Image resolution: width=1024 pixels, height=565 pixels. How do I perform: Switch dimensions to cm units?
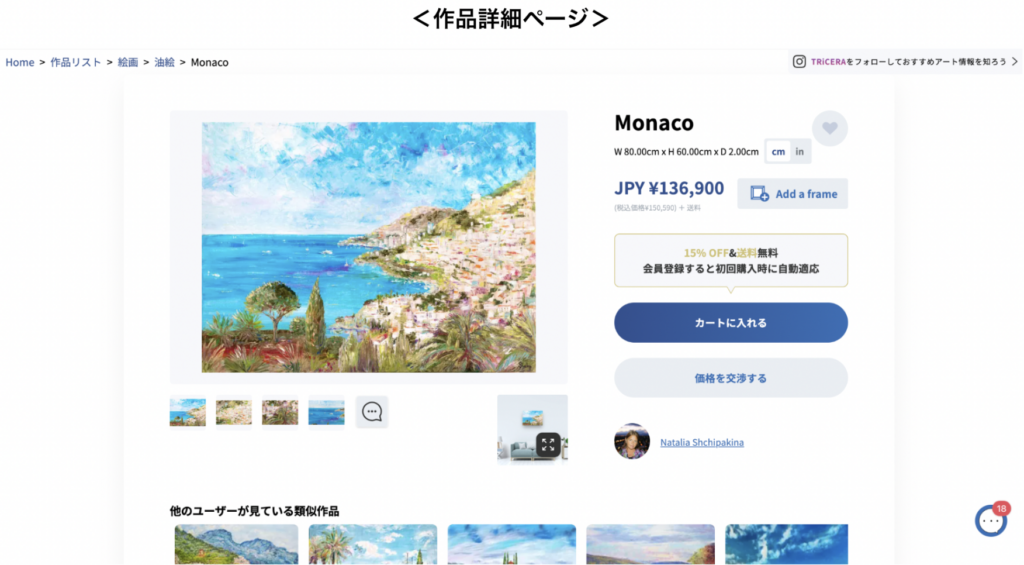(778, 152)
